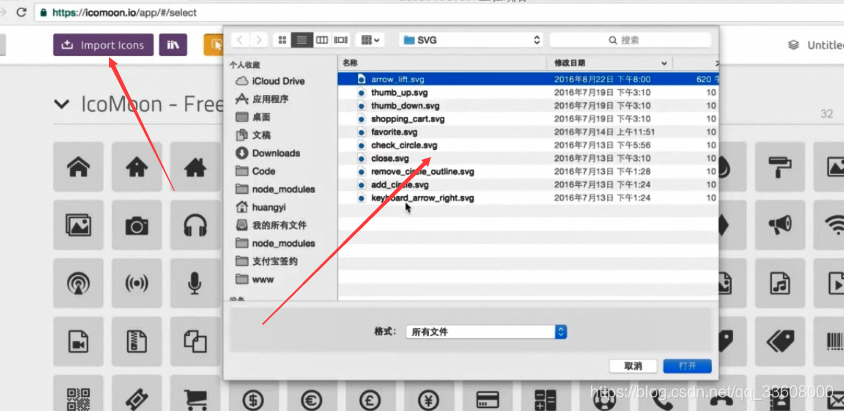
Task: Select the pound coin icon
Action: [371, 398]
